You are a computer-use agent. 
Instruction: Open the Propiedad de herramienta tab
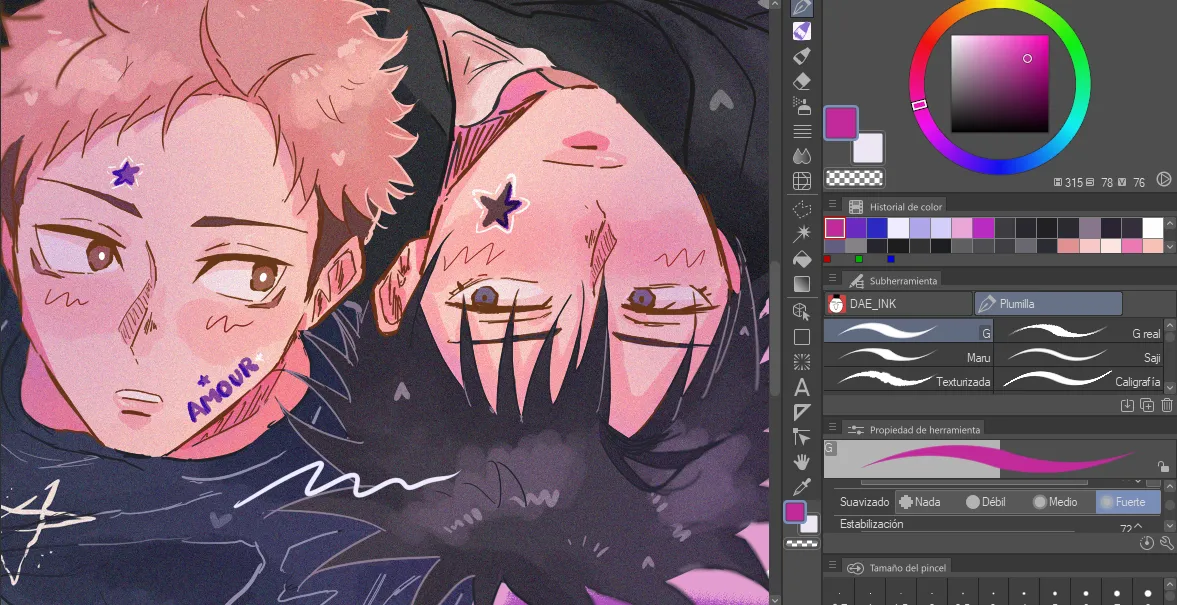[x=914, y=429]
